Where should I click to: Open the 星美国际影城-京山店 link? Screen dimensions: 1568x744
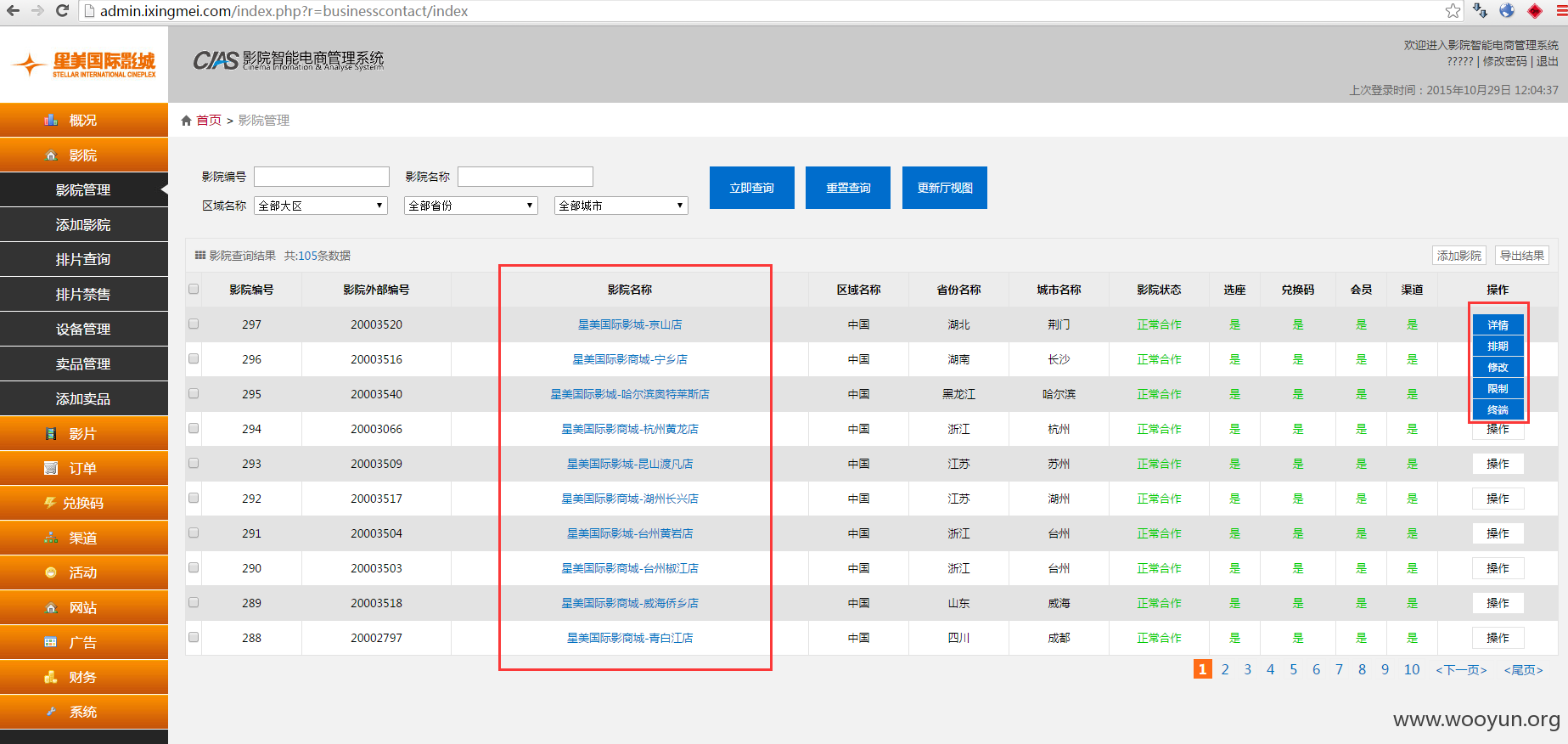pyautogui.click(x=630, y=324)
